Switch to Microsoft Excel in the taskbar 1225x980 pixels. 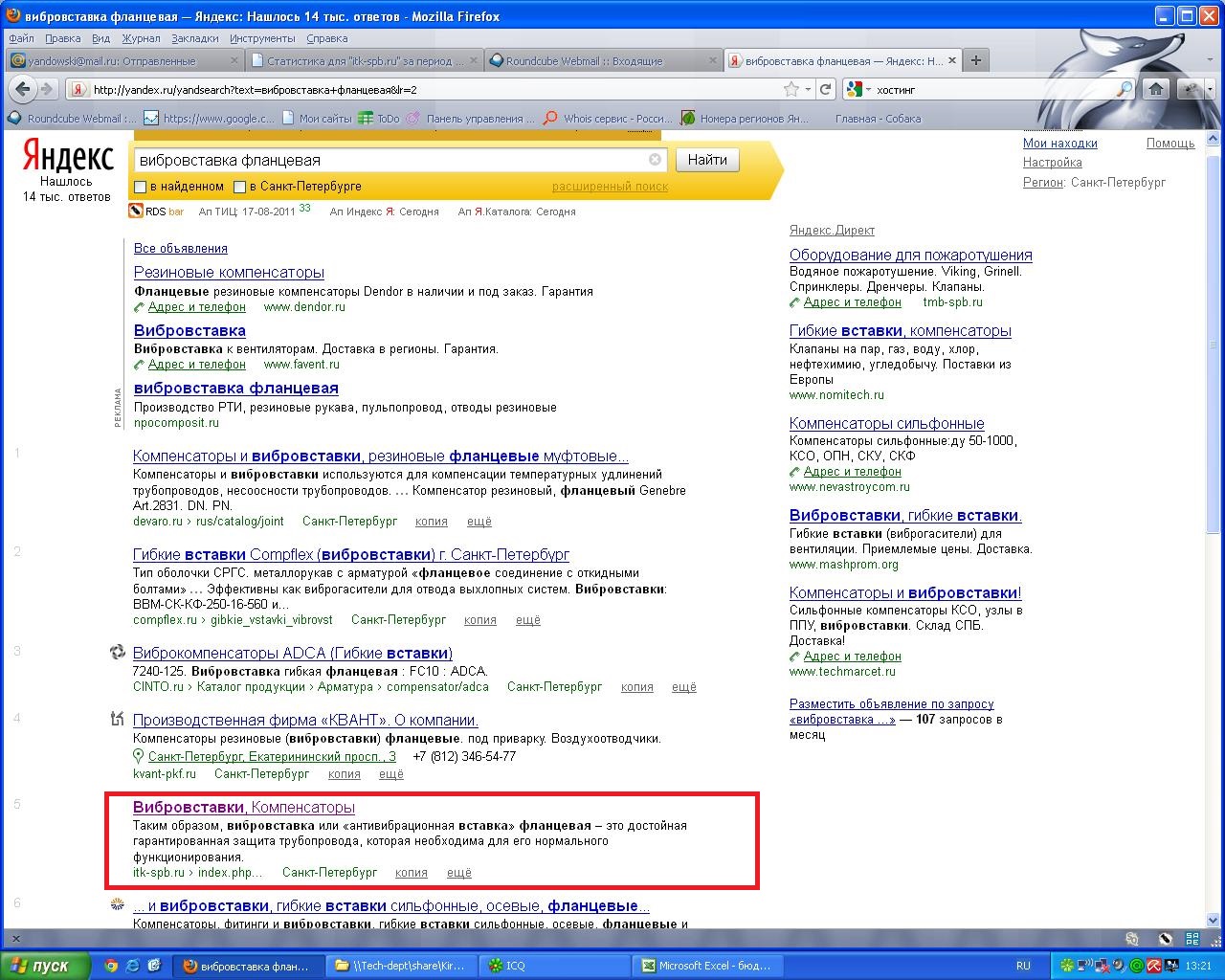pyautogui.click(x=707, y=966)
